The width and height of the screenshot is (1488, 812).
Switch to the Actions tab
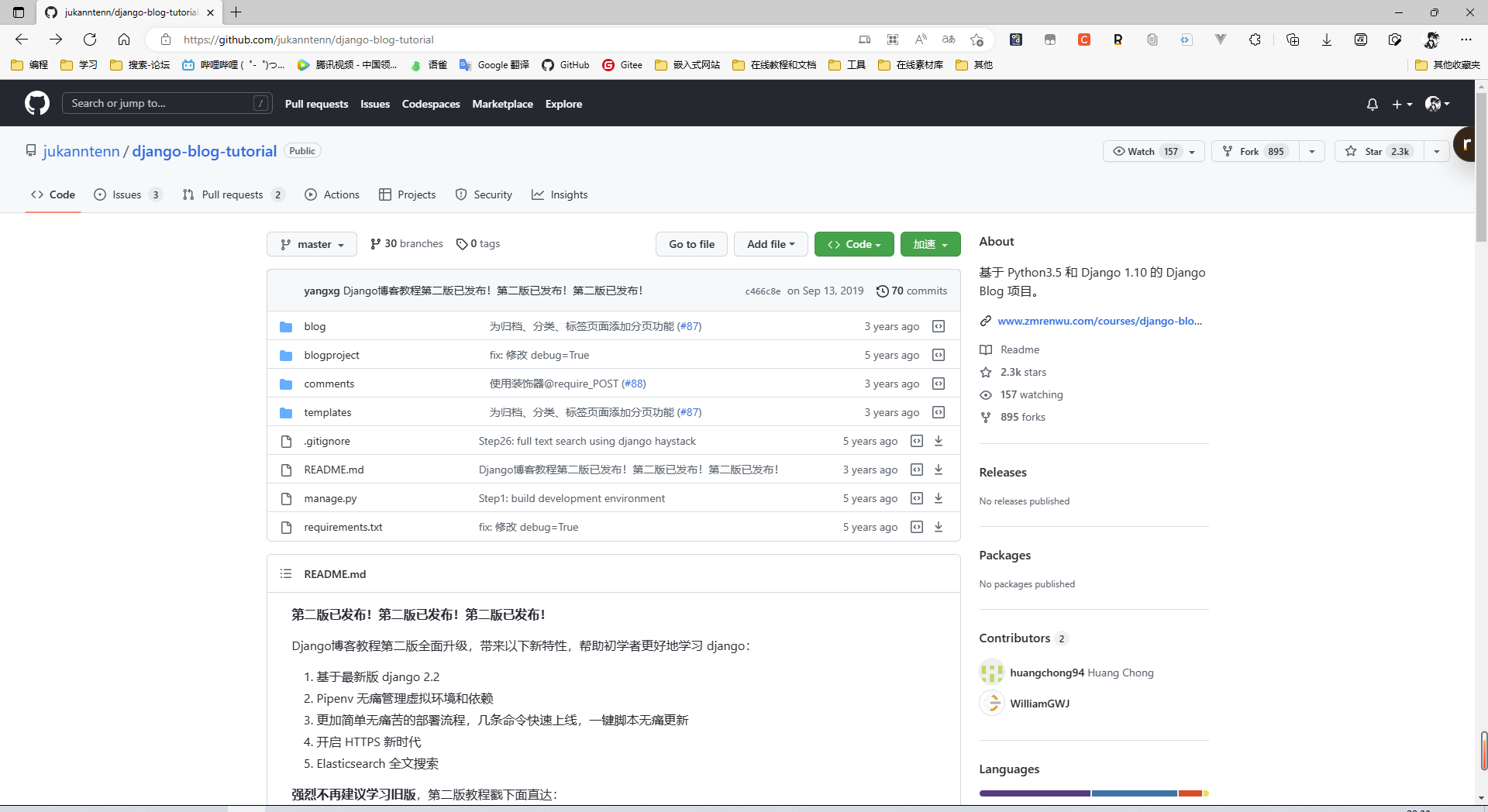(x=332, y=194)
